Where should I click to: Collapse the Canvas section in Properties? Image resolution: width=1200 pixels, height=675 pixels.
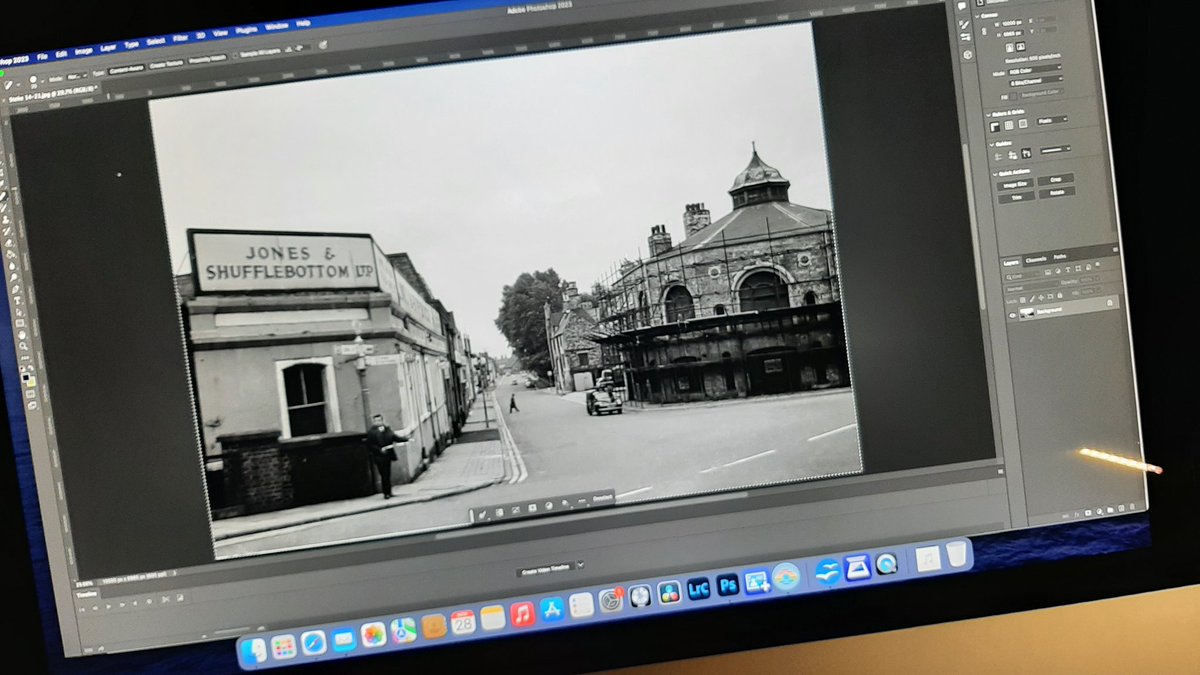click(x=978, y=16)
